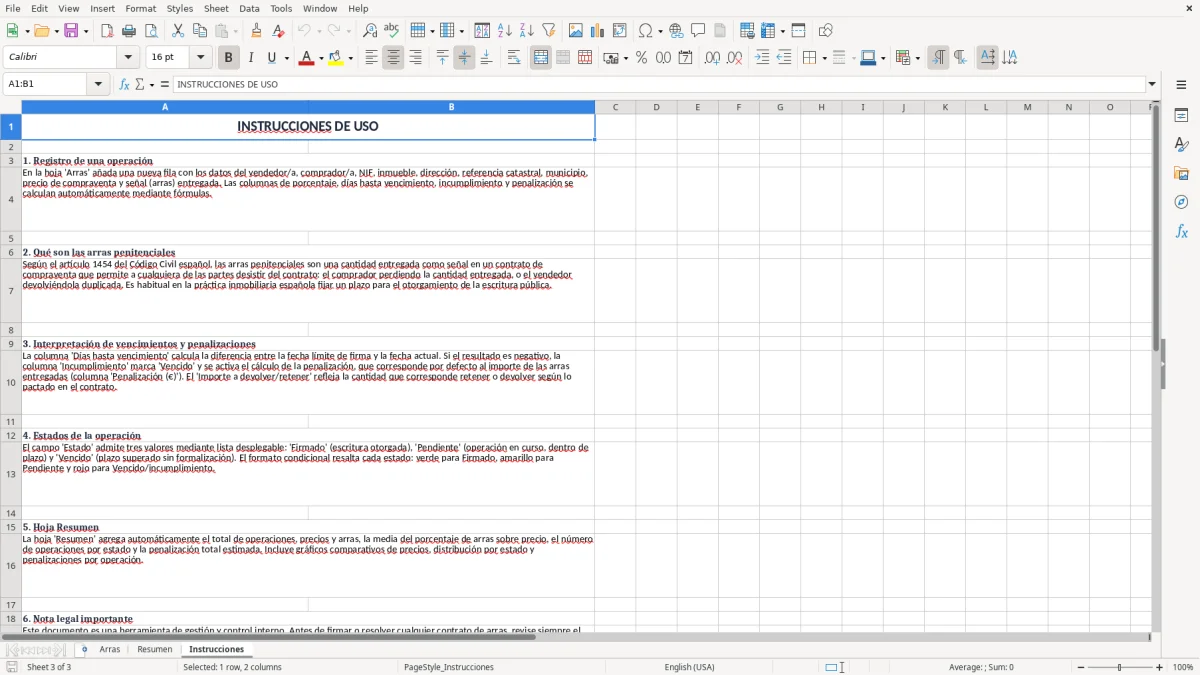The width and height of the screenshot is (1200, 675).
Task: Align cell text left
Action: (x=371, y=58)
